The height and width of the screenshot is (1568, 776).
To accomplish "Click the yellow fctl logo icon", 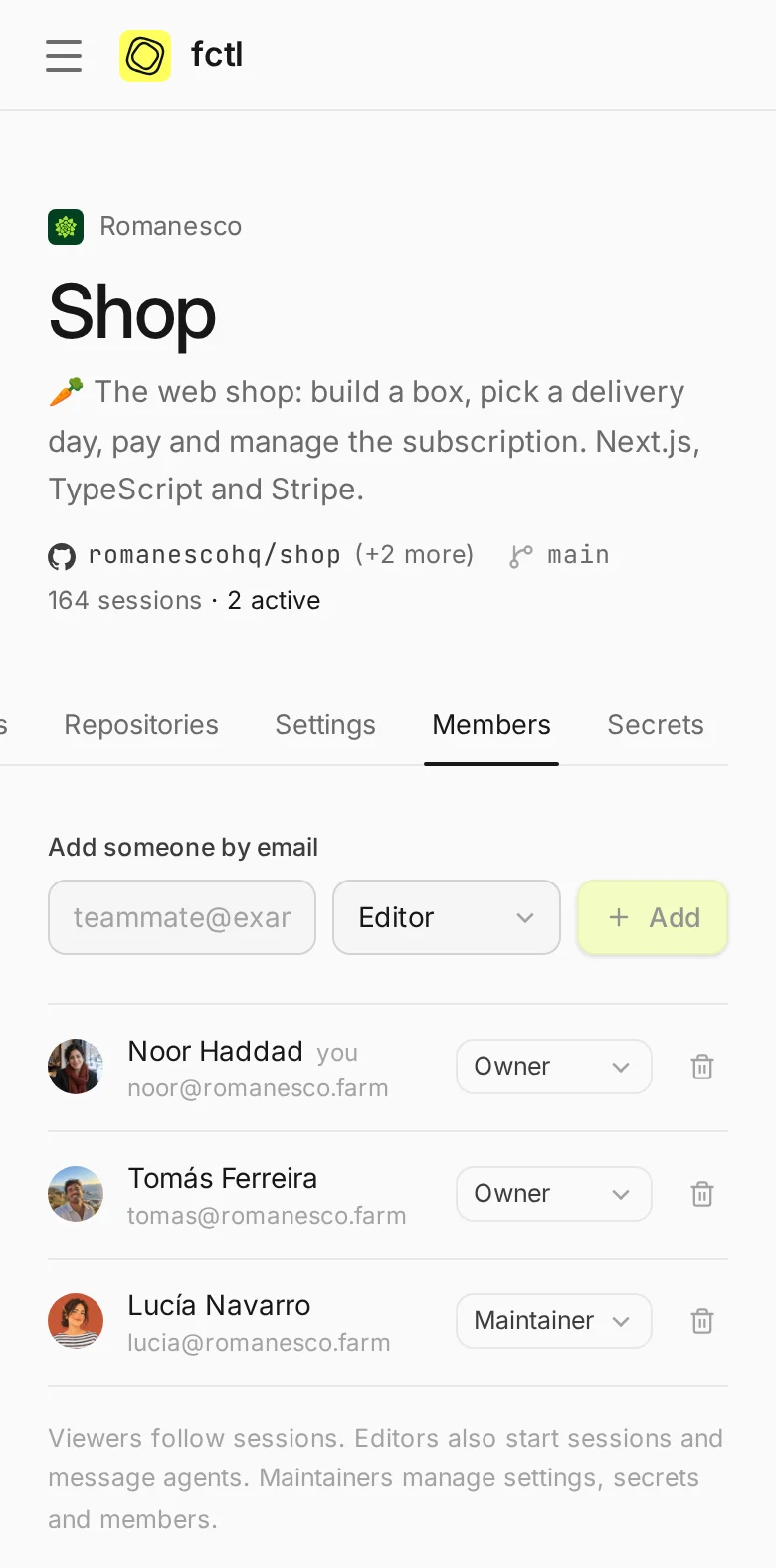I will pos(145,55).
